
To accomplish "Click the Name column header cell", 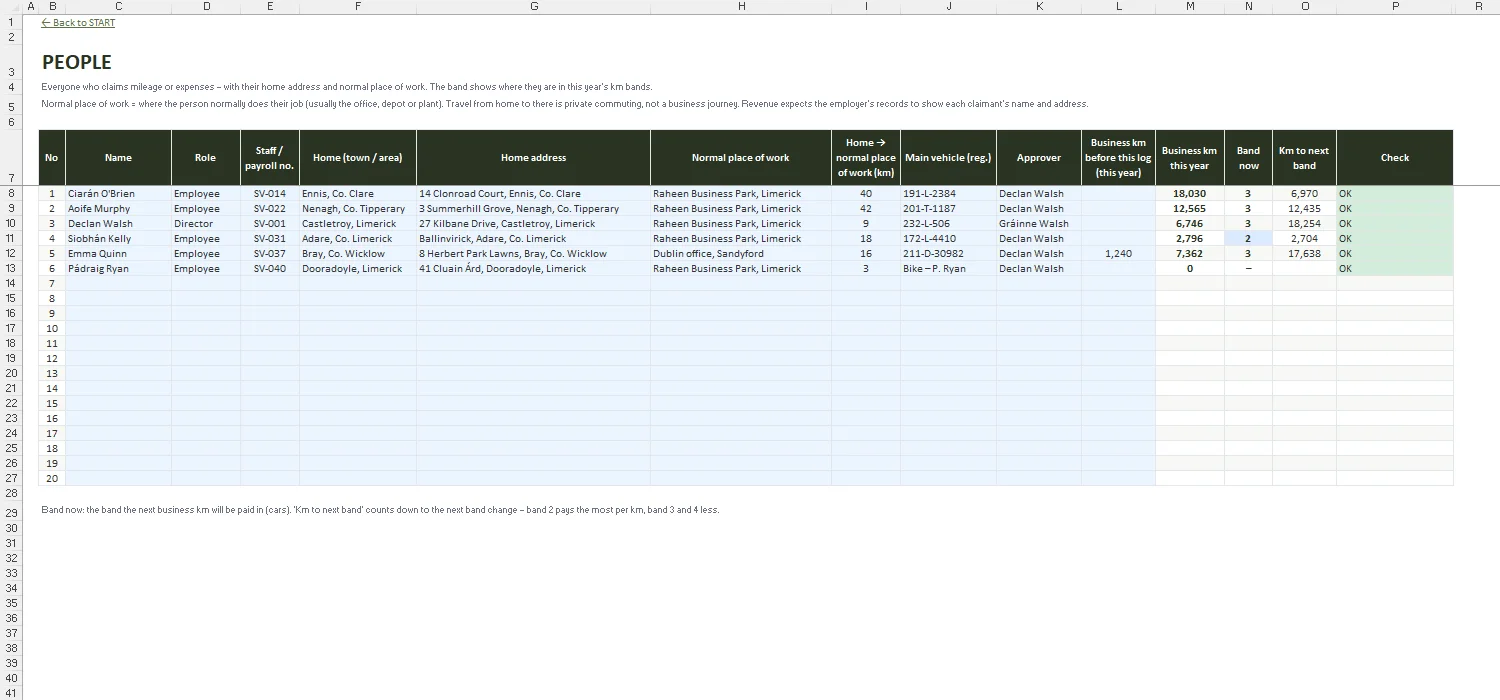I will pos(118,157).
